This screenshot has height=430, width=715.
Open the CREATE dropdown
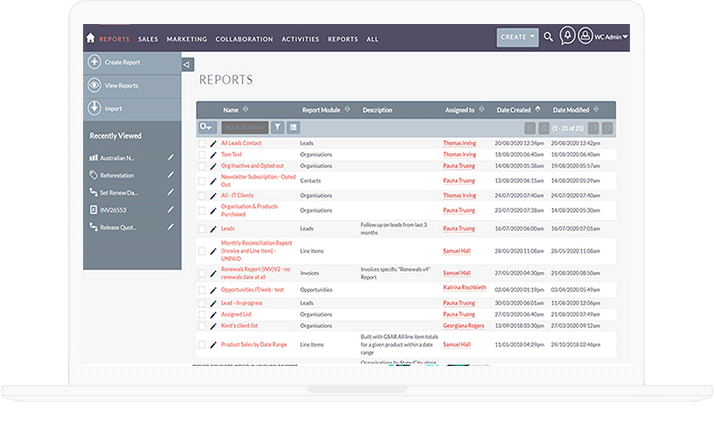click(517, 37)
